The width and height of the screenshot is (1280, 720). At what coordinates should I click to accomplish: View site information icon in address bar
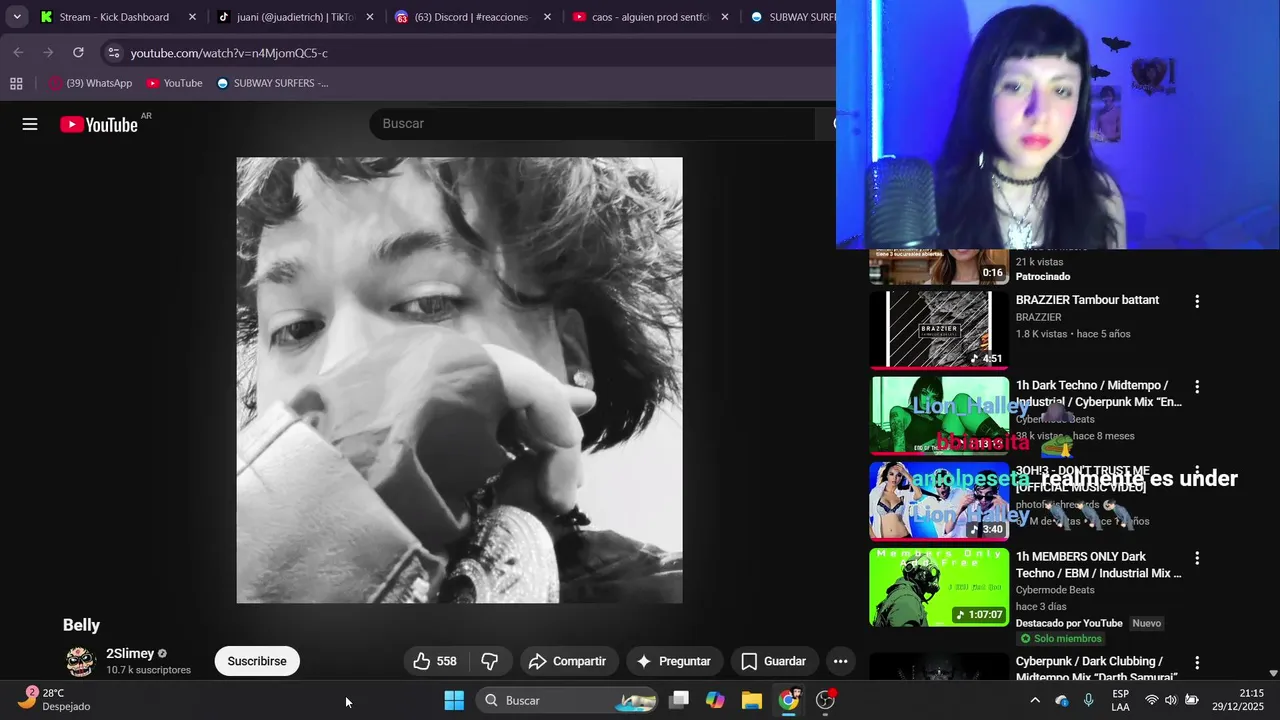113,52
